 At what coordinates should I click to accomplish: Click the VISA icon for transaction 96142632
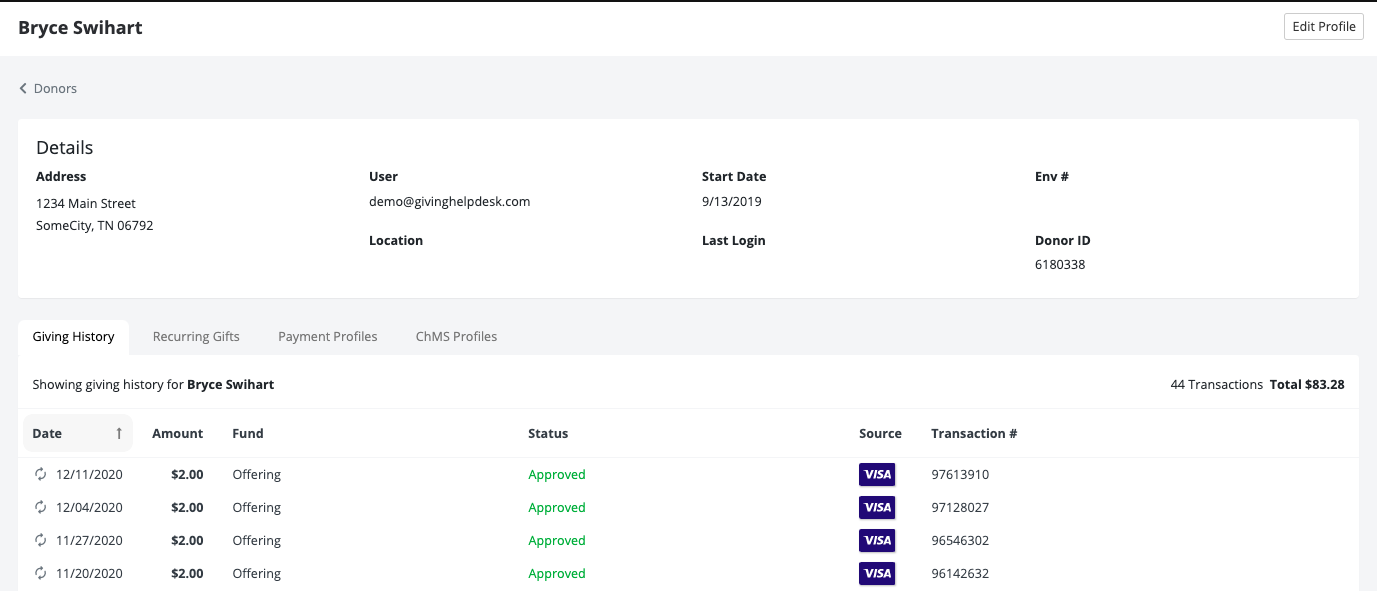[x=876, y=573]
